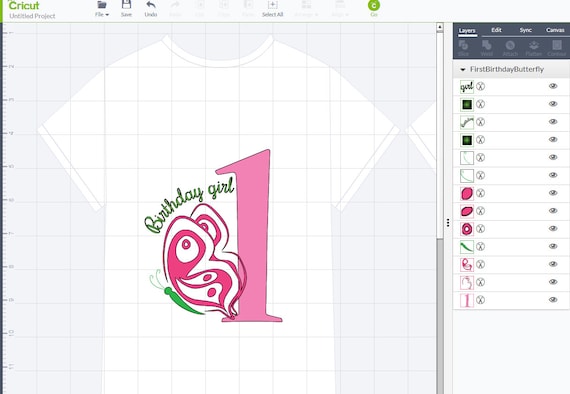Toggle visibility of upright pink petal layer

pyautogui.click(x=553, y=193)
